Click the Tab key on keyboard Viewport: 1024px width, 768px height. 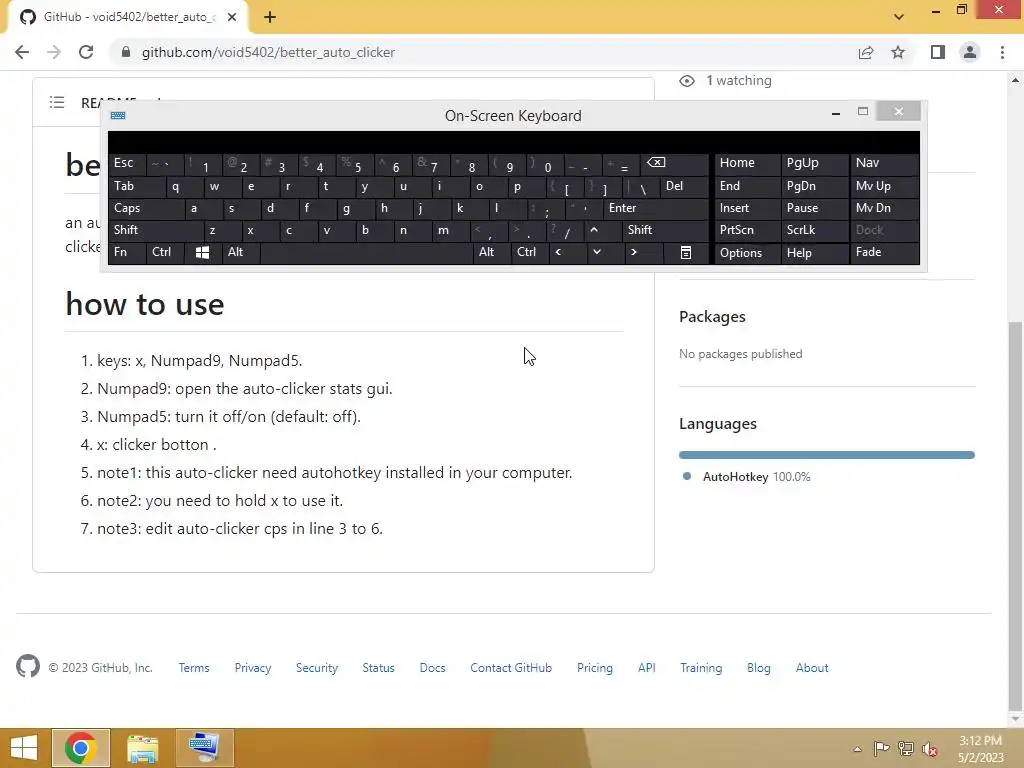click(137, 187)
